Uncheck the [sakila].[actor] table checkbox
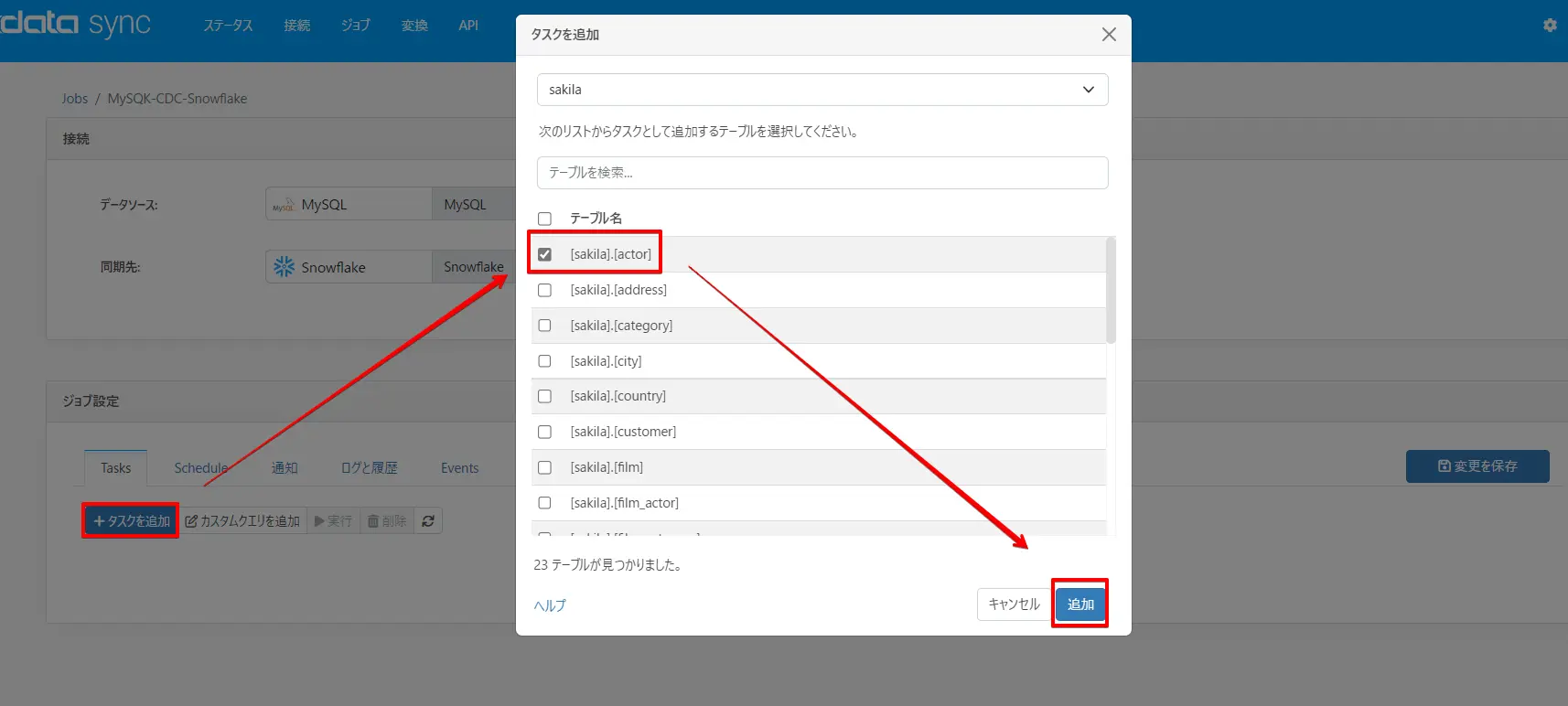The image size is (1568, 706). point(545,254)
